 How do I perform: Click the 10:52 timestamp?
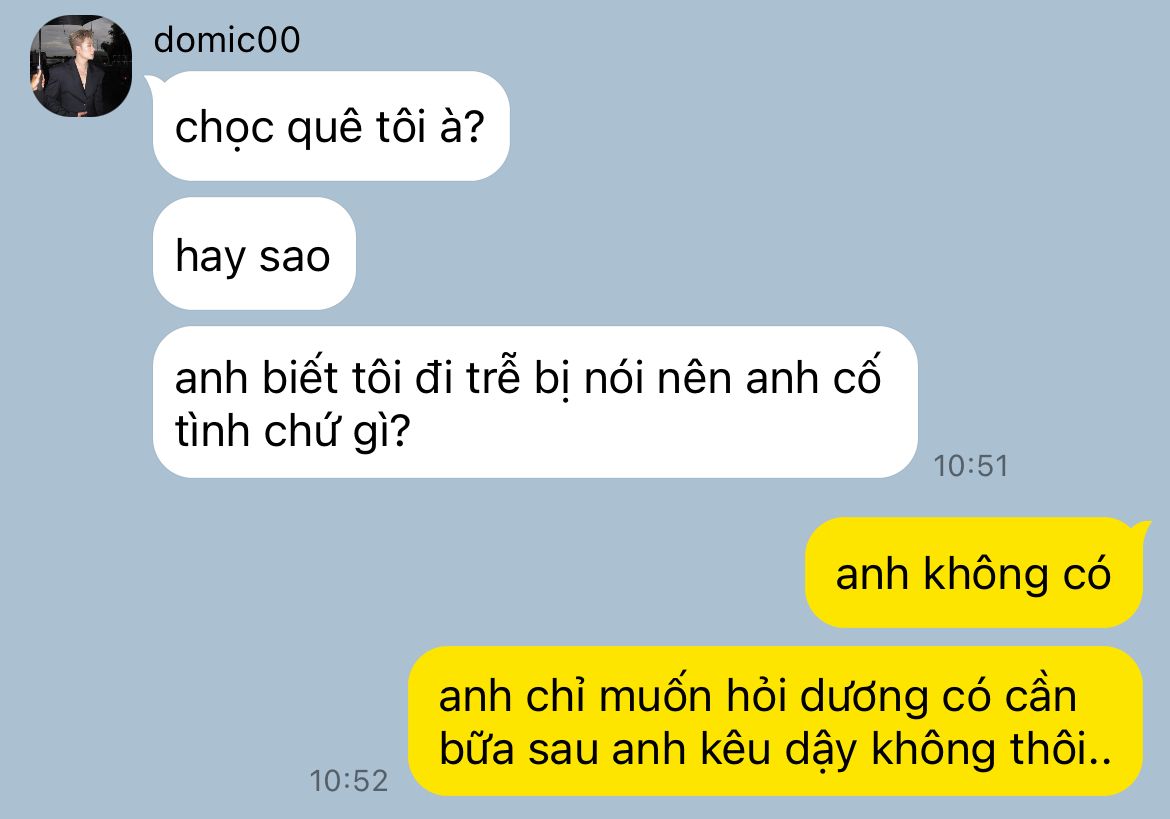pyautogui.click(x=348, y=781)
